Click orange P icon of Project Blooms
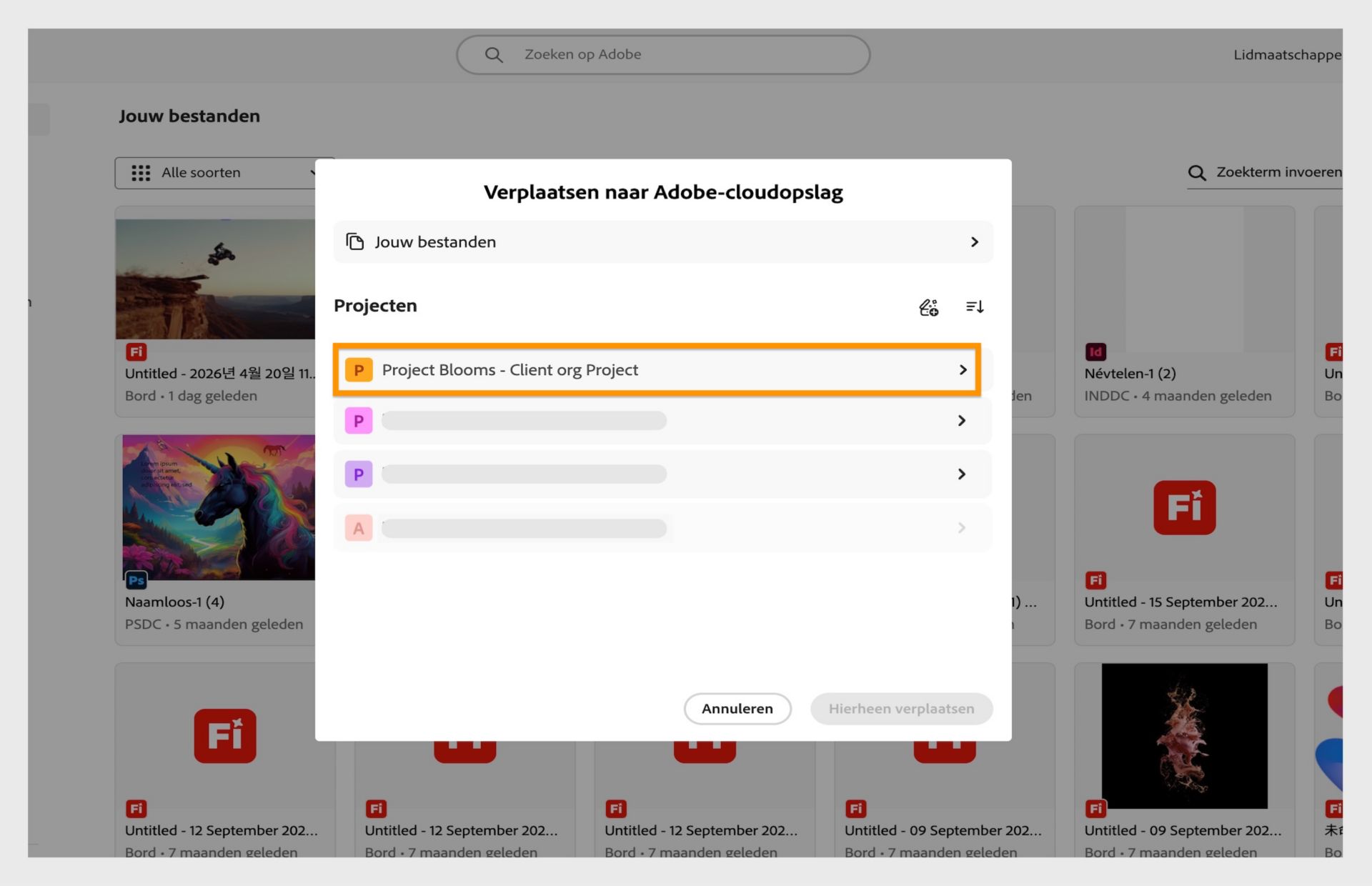The image size is (1372, 886). coord(359,370)
